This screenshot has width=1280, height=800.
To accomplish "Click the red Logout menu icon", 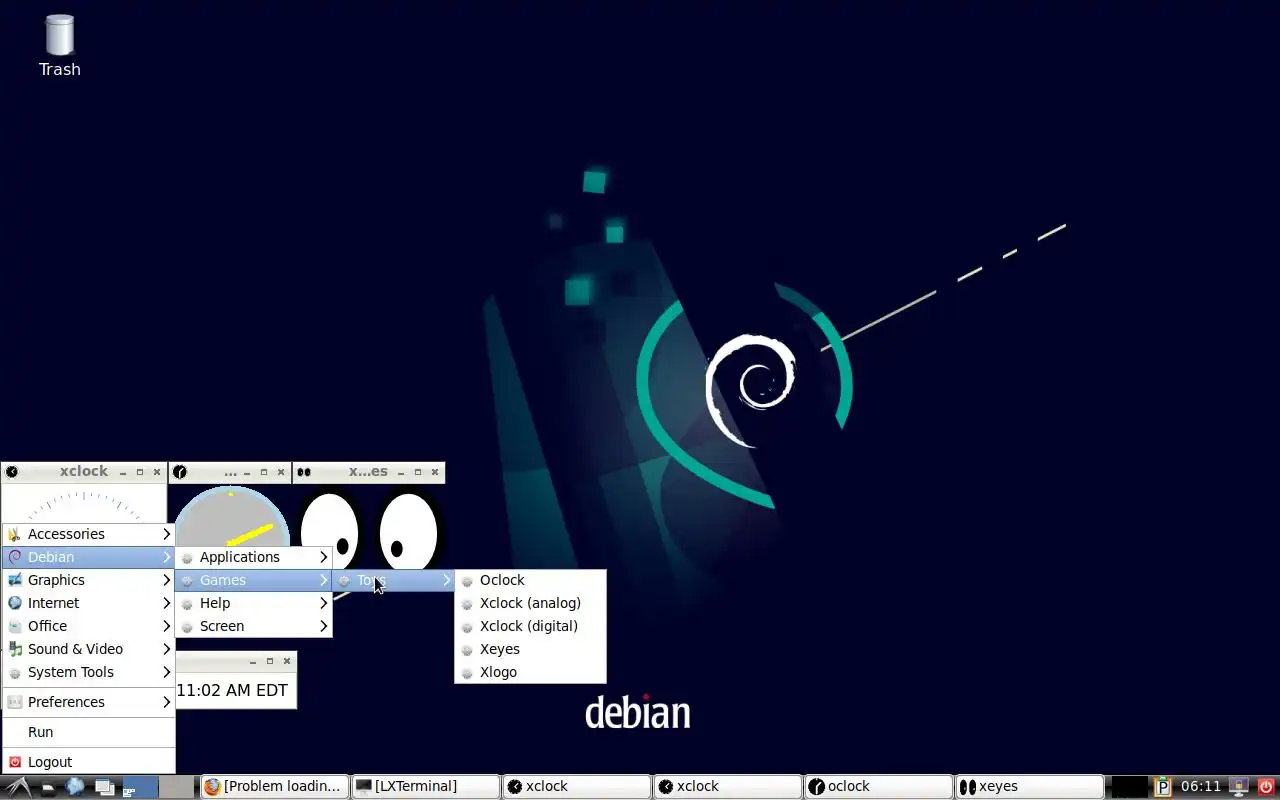I will coord(15,762).
